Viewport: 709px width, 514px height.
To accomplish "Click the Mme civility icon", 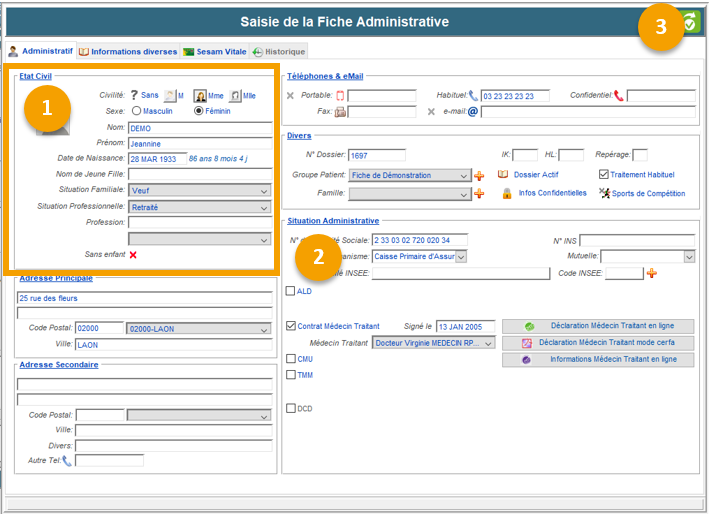I will pos(200,95).
